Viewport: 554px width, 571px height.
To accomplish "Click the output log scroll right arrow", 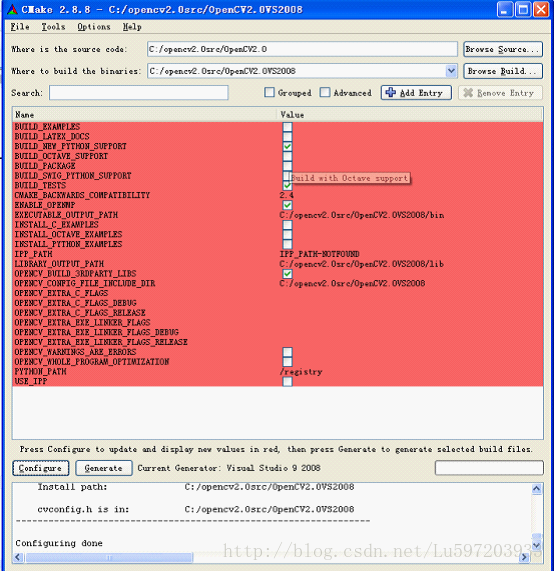I will [524, 557].
